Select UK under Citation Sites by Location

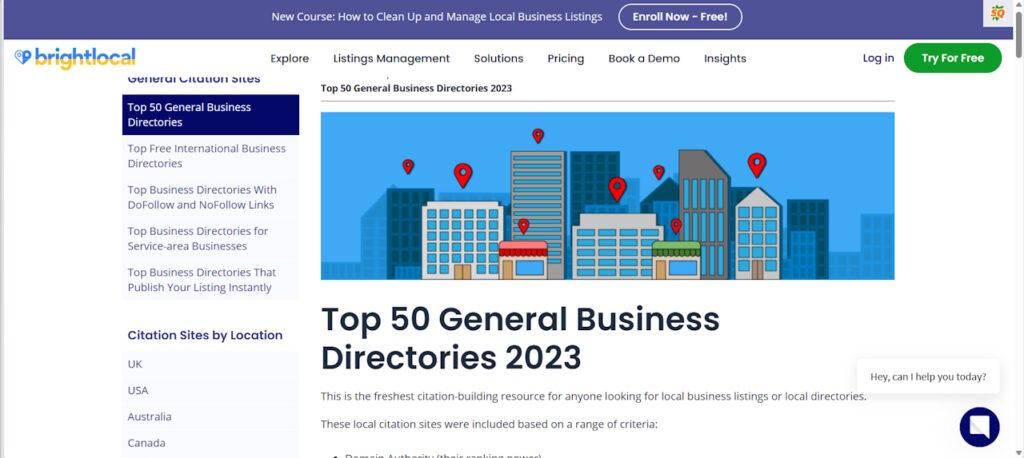tap(210, 364)
